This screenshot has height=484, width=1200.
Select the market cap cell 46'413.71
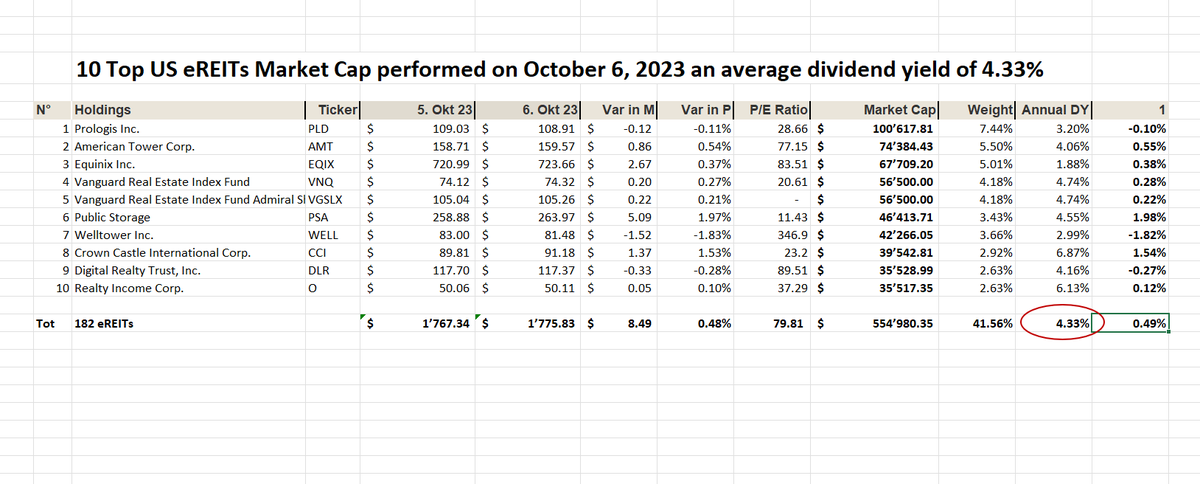point(904,217)
